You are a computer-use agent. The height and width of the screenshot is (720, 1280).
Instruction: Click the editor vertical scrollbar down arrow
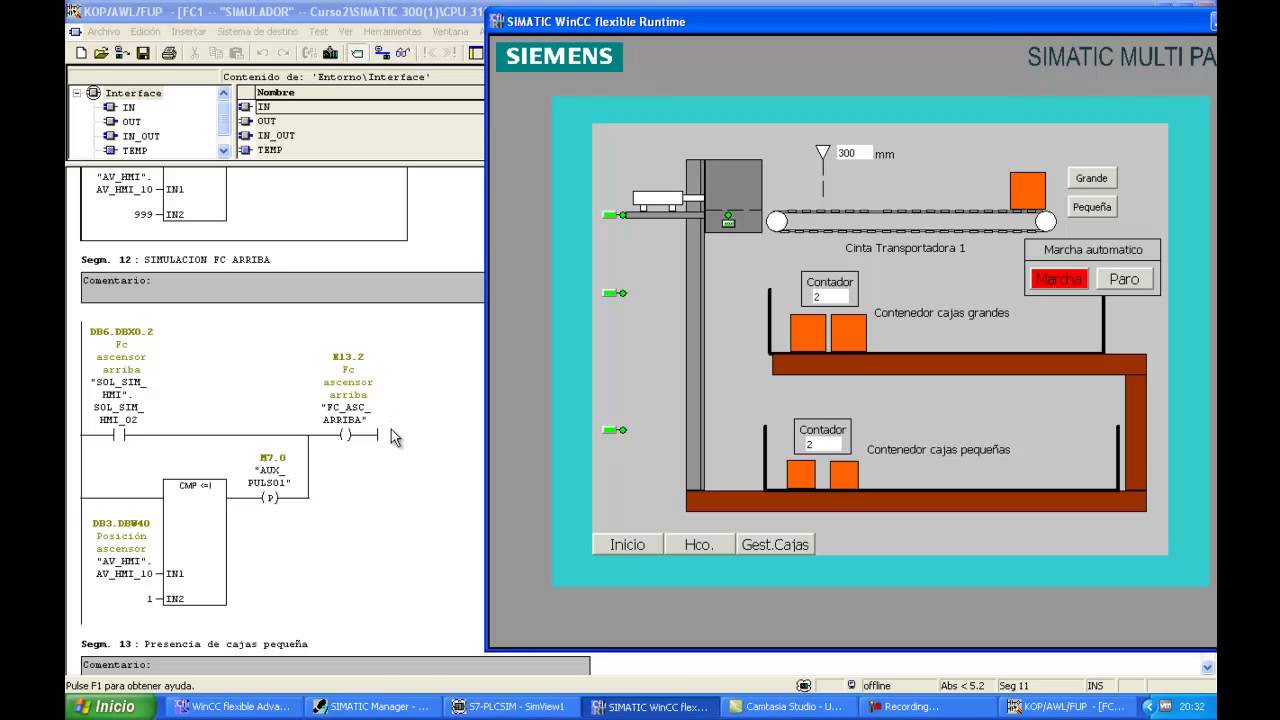pyautogui.click(x=1207, y=667)
